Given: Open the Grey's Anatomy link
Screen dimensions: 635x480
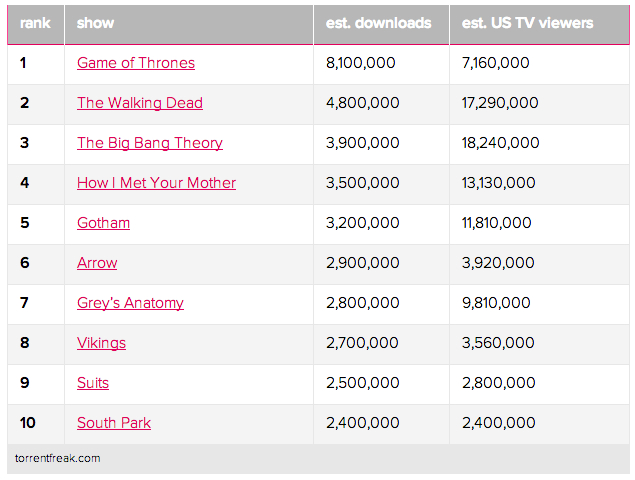Looking at the screenshot, I should pyautogui.click(x=130, y=303).
